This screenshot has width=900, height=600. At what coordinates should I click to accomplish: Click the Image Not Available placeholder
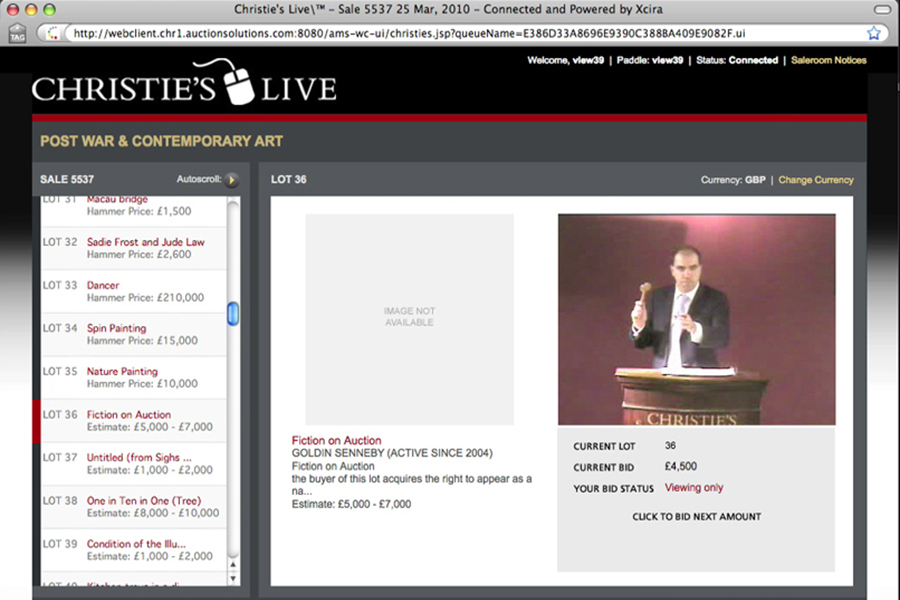409,319
